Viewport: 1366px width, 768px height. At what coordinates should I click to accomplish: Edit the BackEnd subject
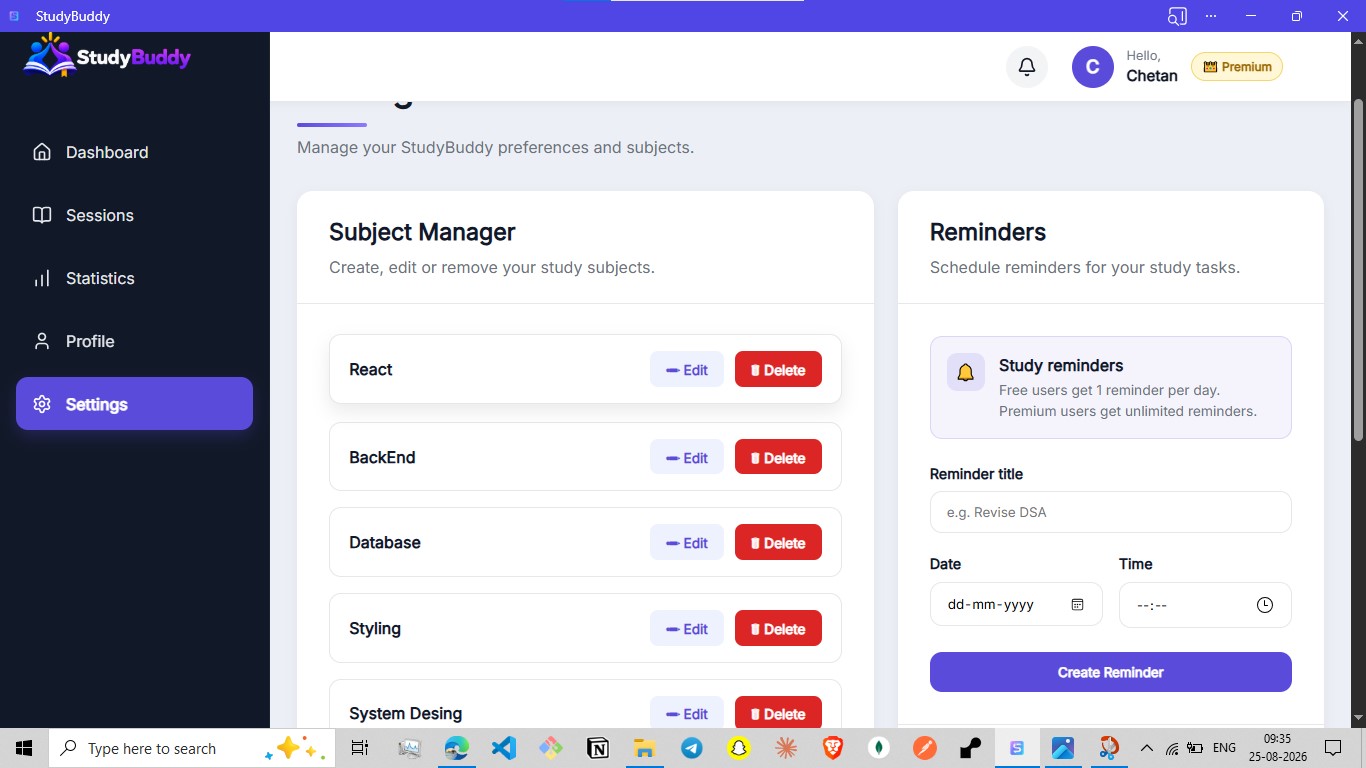(x=687, y=457)
